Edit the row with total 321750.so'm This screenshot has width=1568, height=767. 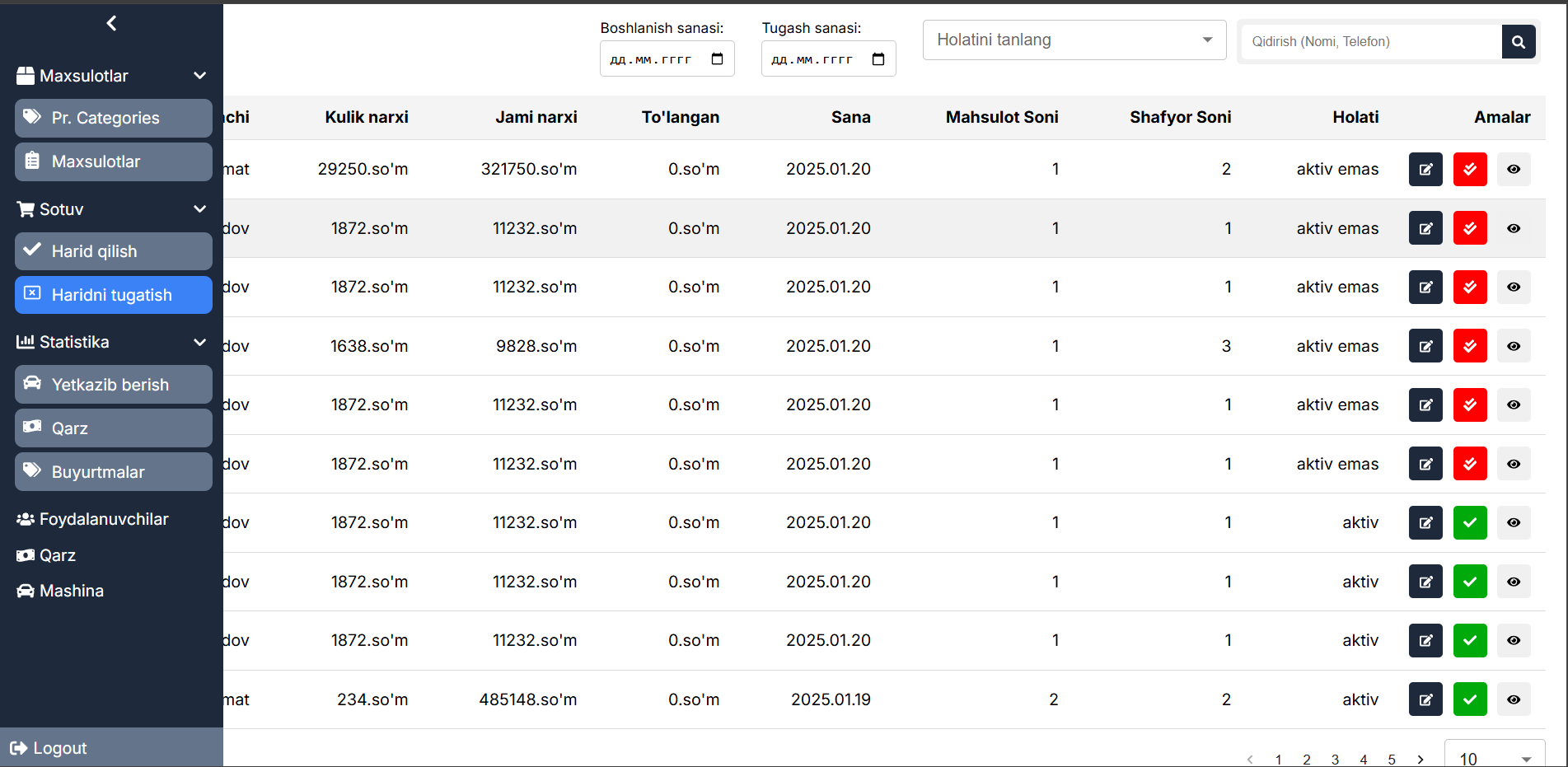point(1425,170)
